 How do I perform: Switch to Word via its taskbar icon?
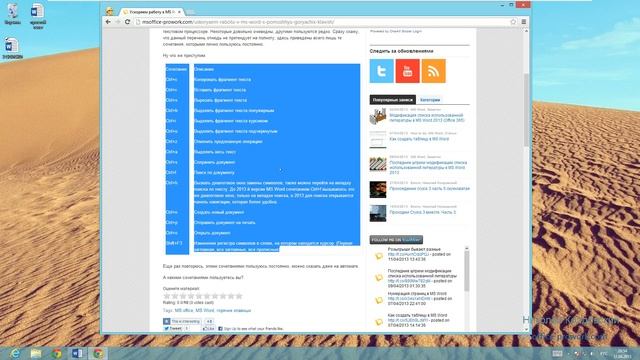click(77, 353)
